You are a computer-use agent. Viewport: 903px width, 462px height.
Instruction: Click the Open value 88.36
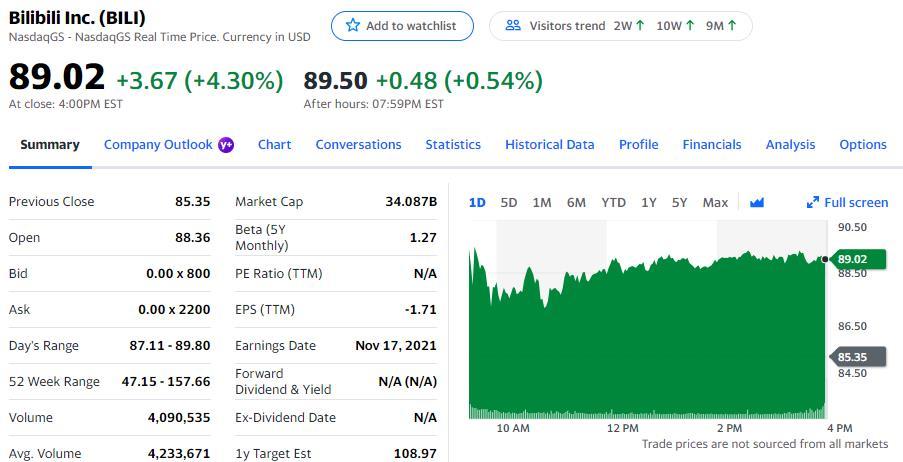(192, 237)
